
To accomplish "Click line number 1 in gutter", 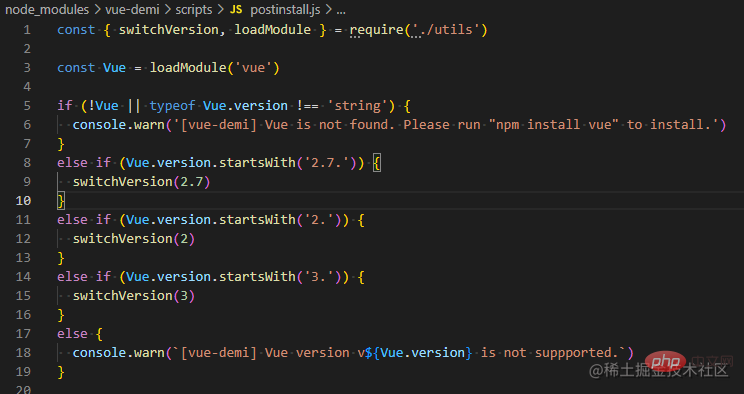I will point(27,30).
